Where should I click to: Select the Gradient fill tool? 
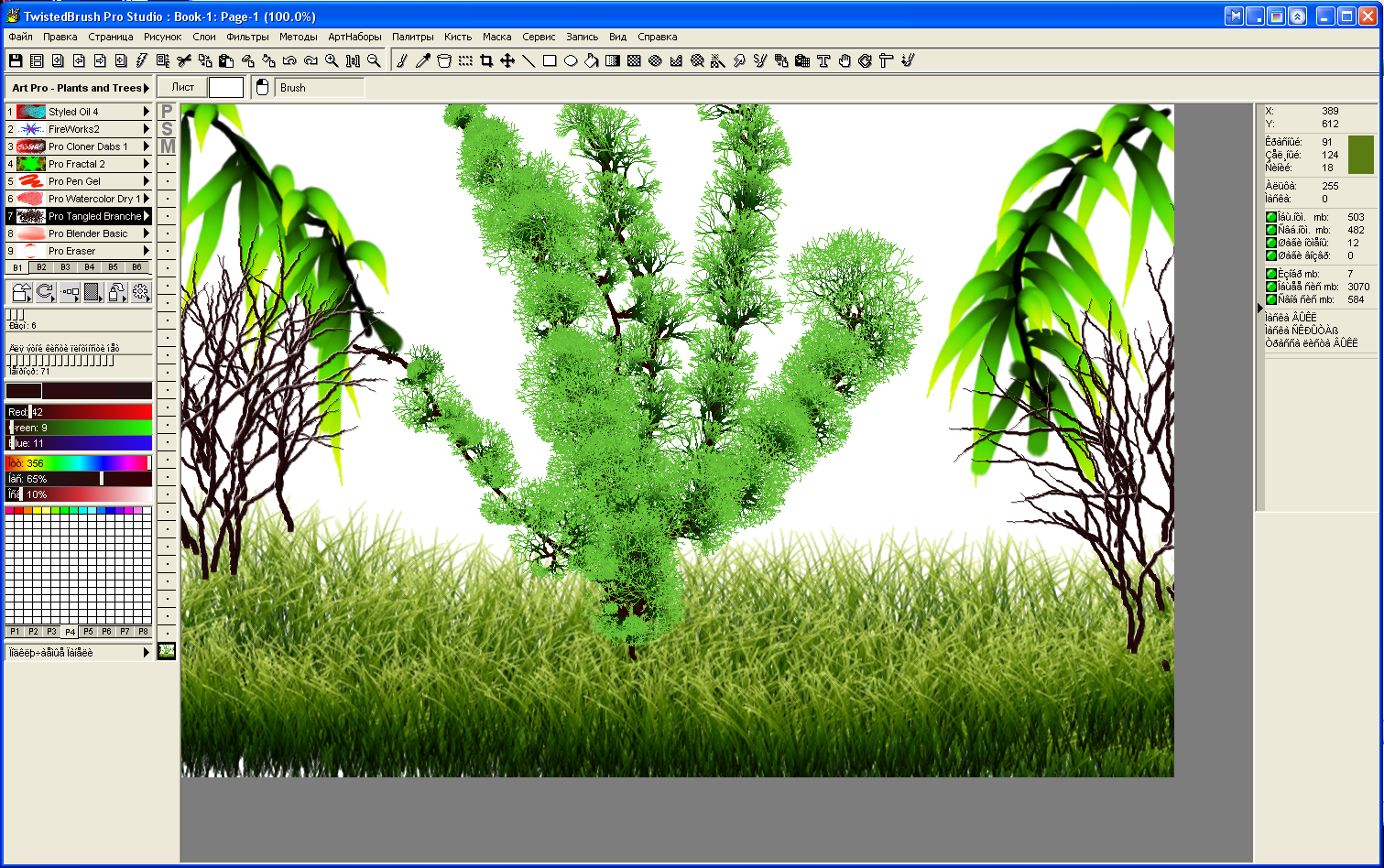(x=613, y=60)
